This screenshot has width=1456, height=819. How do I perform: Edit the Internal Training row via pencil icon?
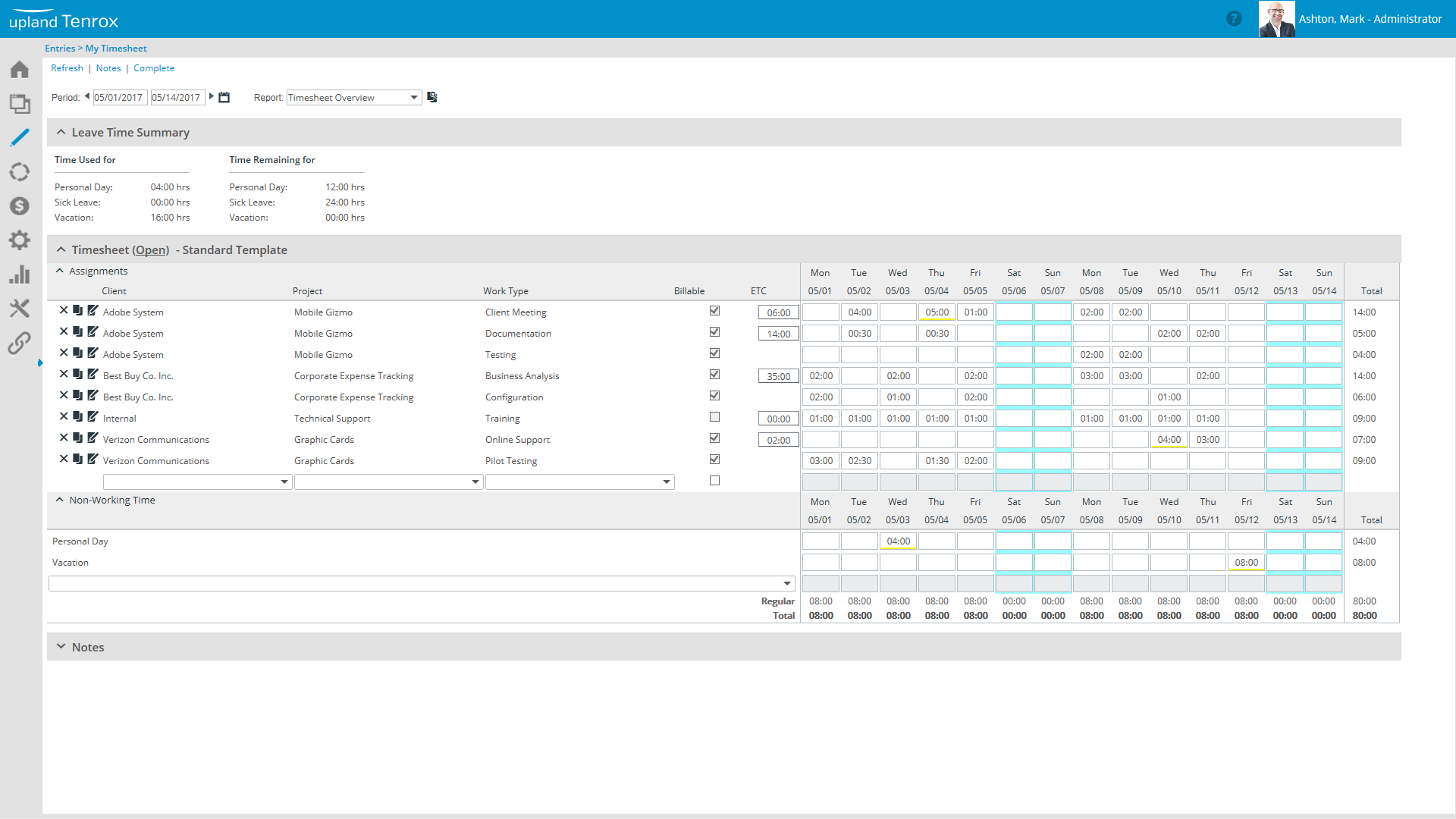93,416
